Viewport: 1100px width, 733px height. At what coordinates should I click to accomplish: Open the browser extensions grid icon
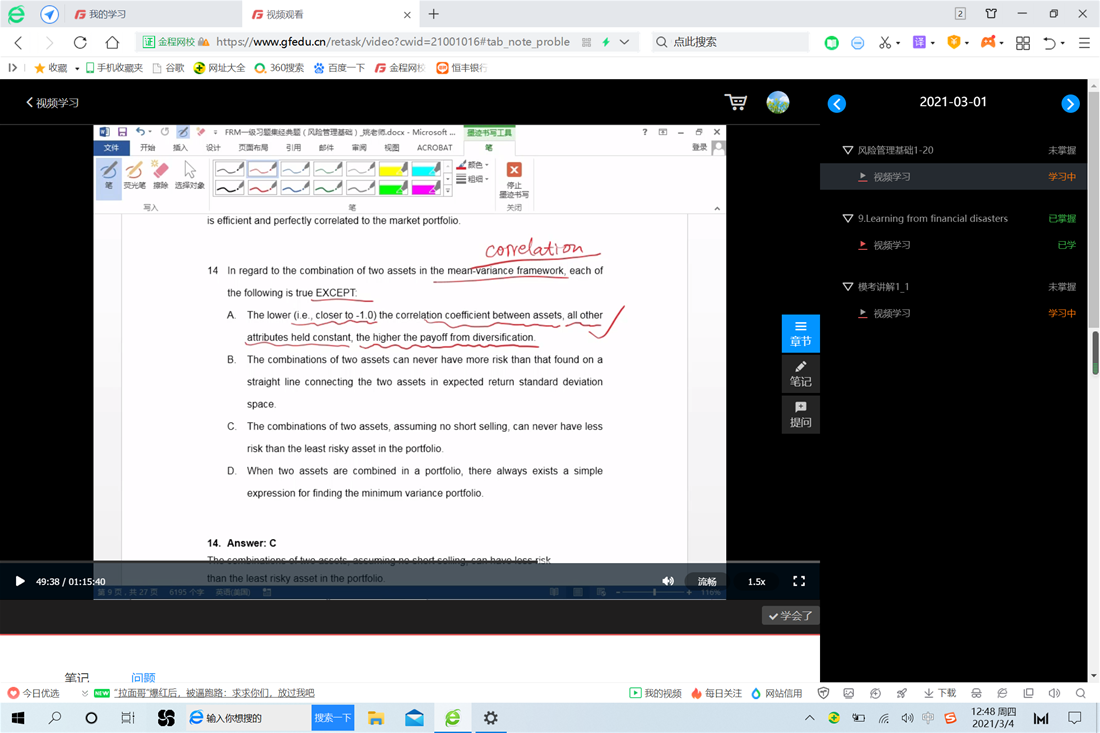point(1023,42)
